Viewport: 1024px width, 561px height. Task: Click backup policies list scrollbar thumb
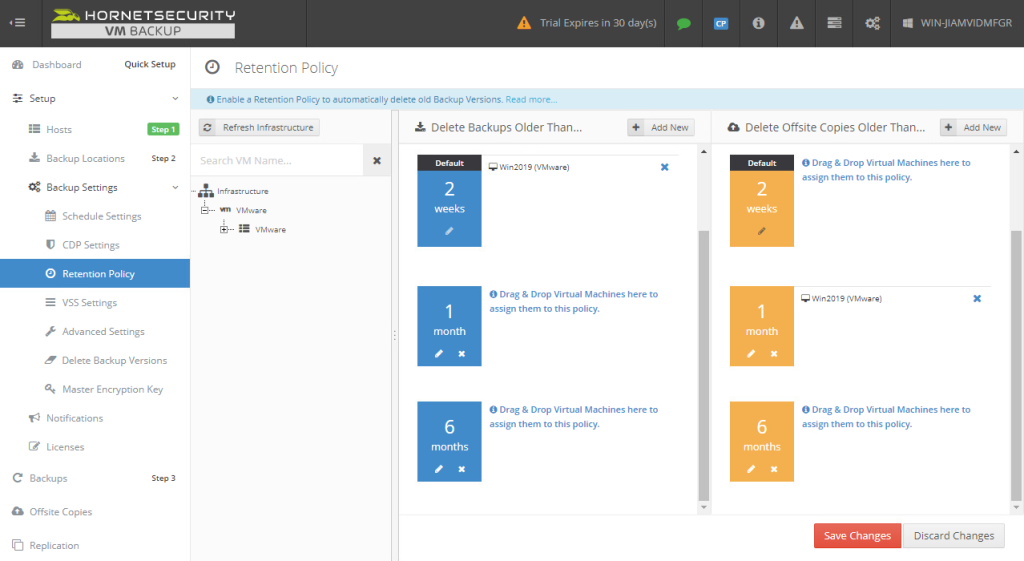[703, 365]
